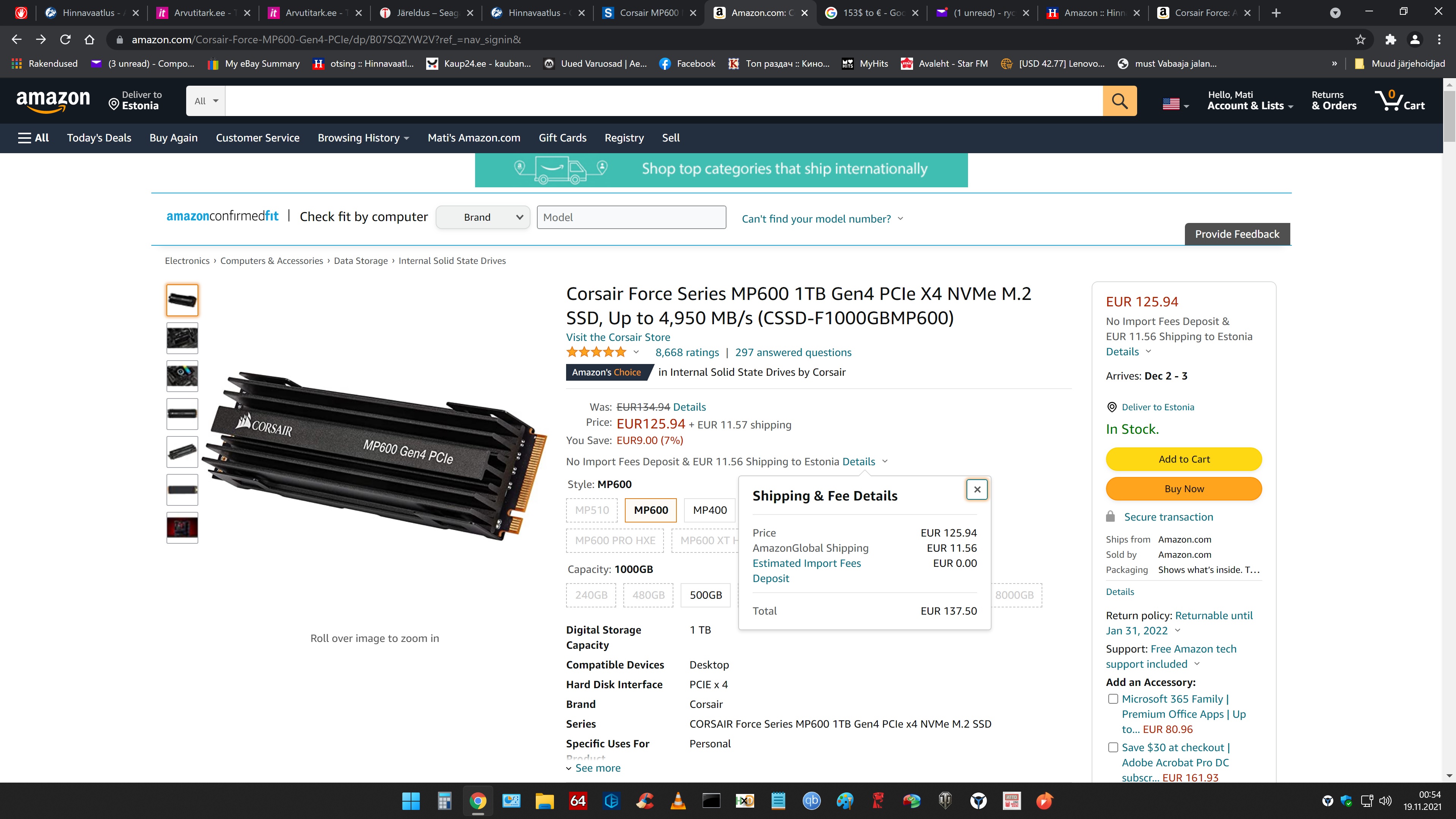Open the Chrome profile avatar icon
1456x819 pixels.
(1415, 39)
